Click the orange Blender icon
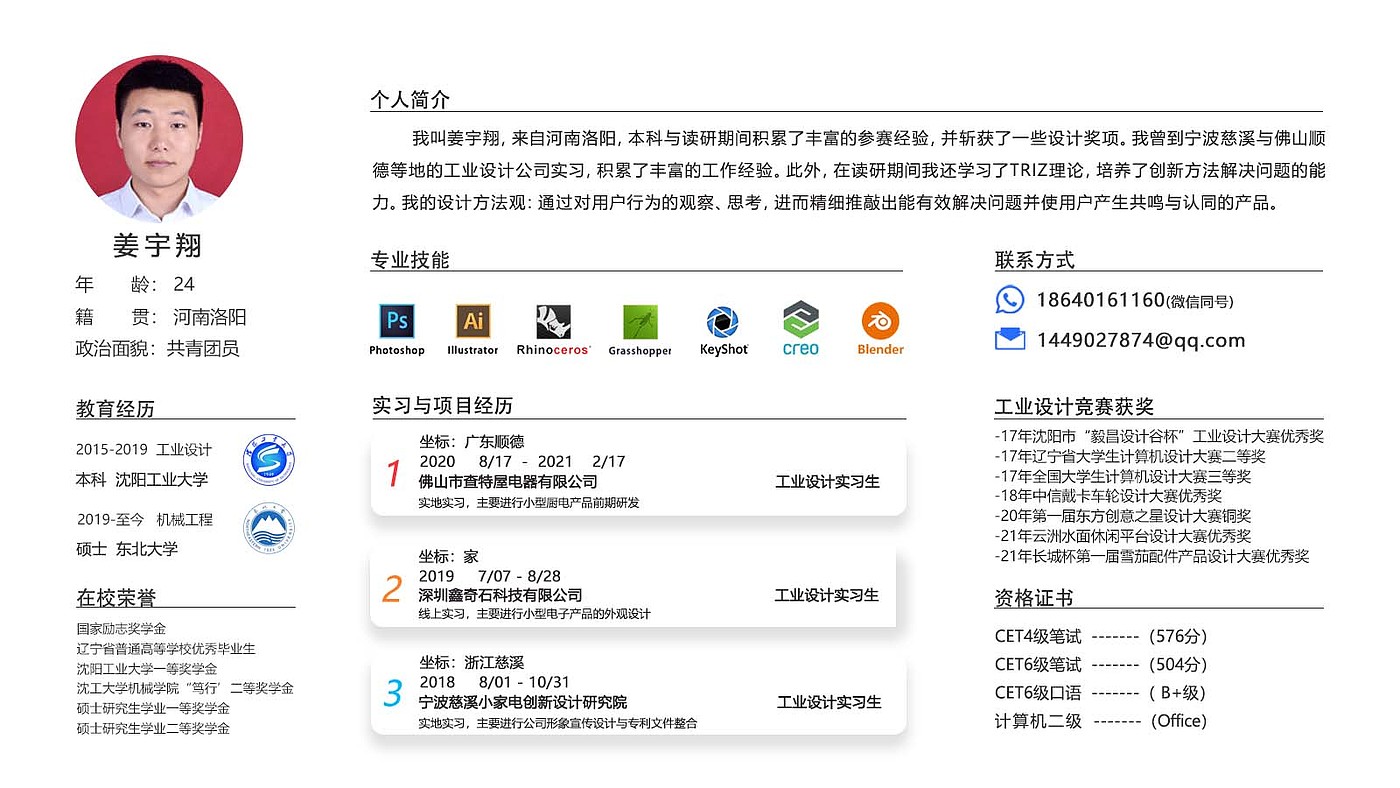Image resolution: width=1400 pixels, height=788 pixels. point(880,321)
